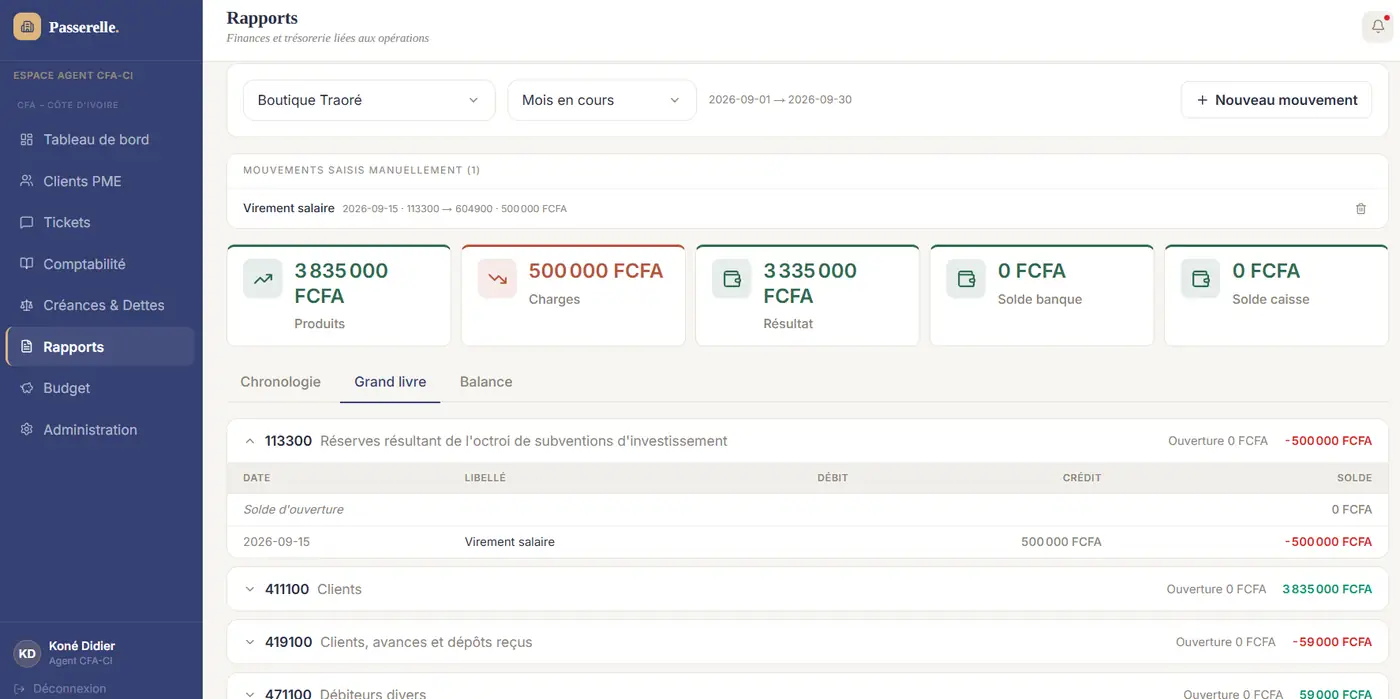Switch to the Chronologie tab
This screenshot has width=1400, height=699.
(281, 382)
